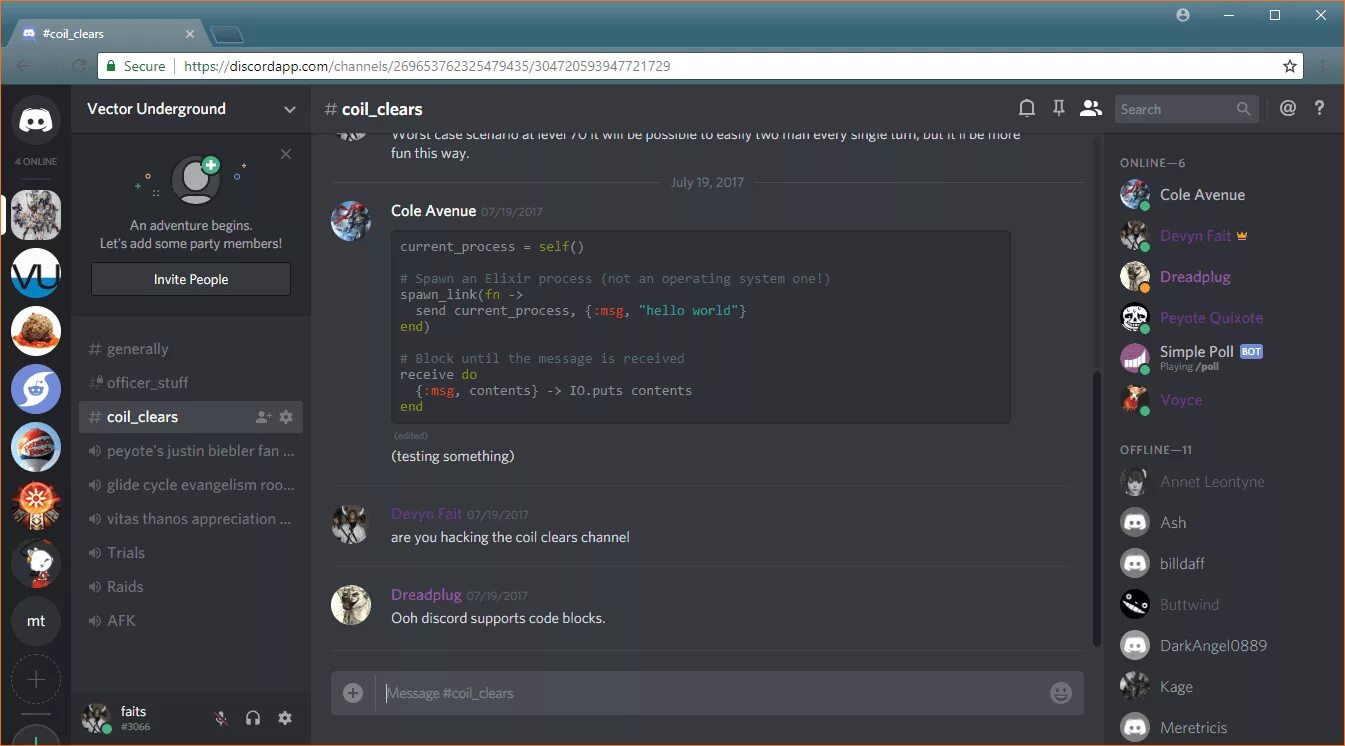Open emoji picker
1345x746 pixels.
(x=1061, y=693)
